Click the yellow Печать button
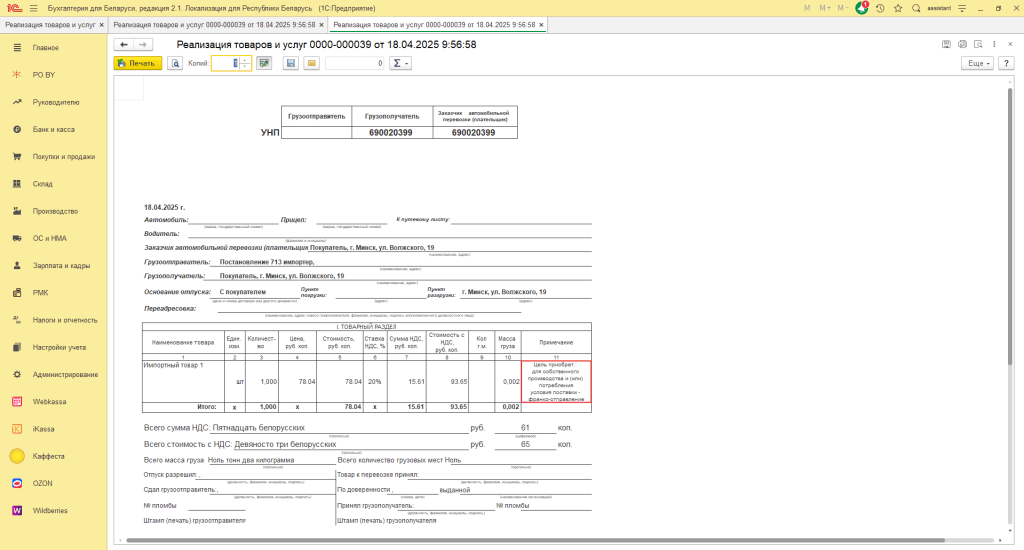The height and width of the screenshot is (550, 1024). [x=138, y=63]
